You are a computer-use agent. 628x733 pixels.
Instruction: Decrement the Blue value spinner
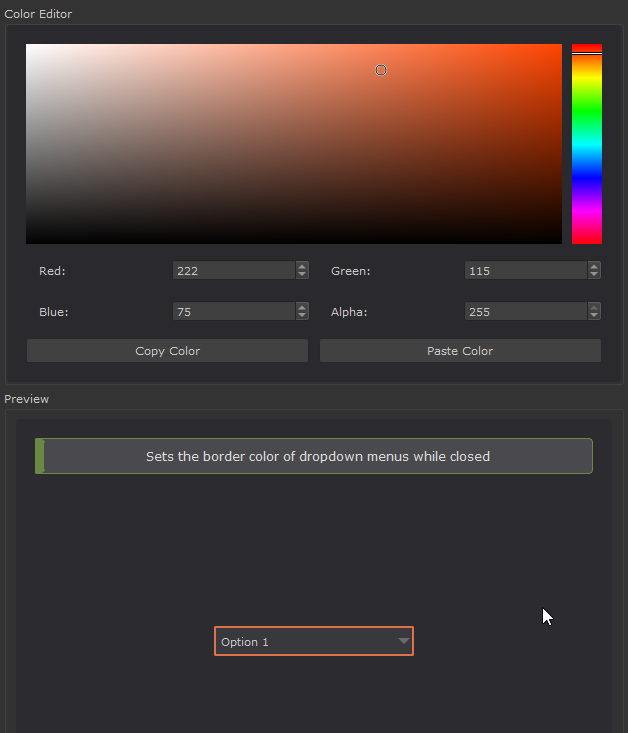302,315
